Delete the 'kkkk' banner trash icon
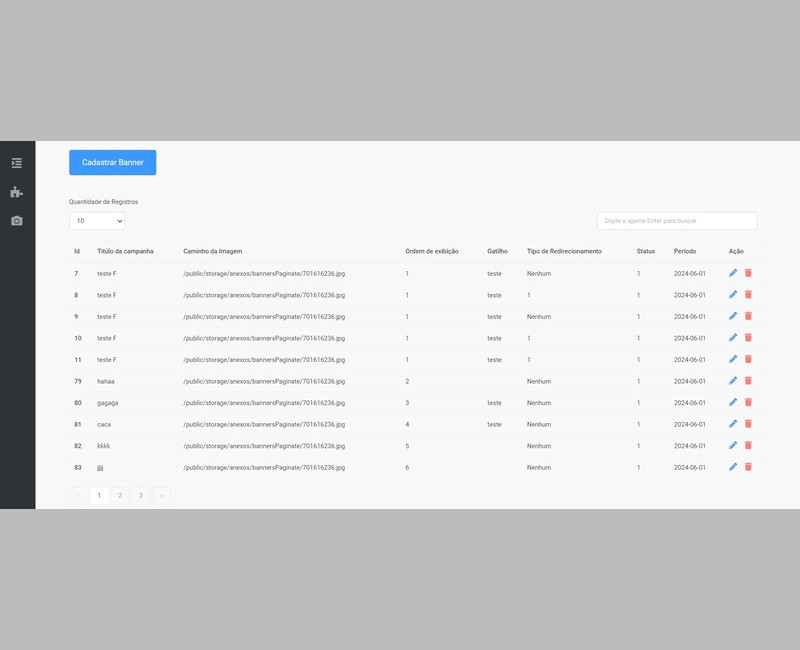Viewport: 800px width, 650px height. click(748, 445)
